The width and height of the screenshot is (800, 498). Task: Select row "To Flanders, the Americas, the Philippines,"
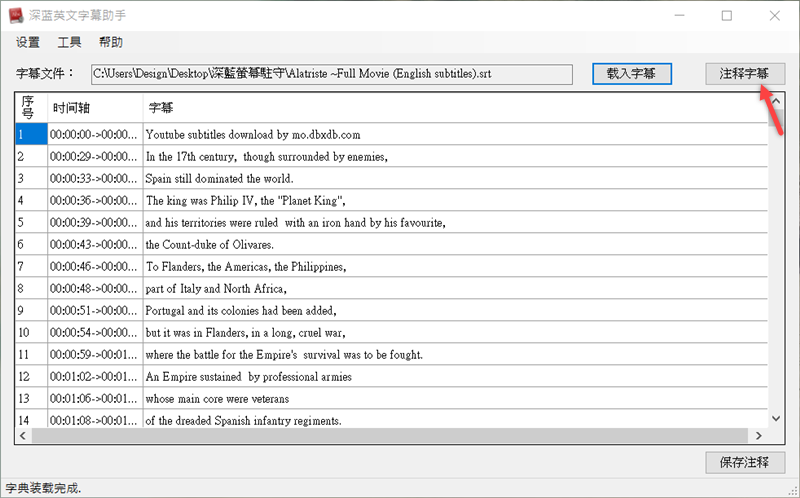[x=391, y=266]
